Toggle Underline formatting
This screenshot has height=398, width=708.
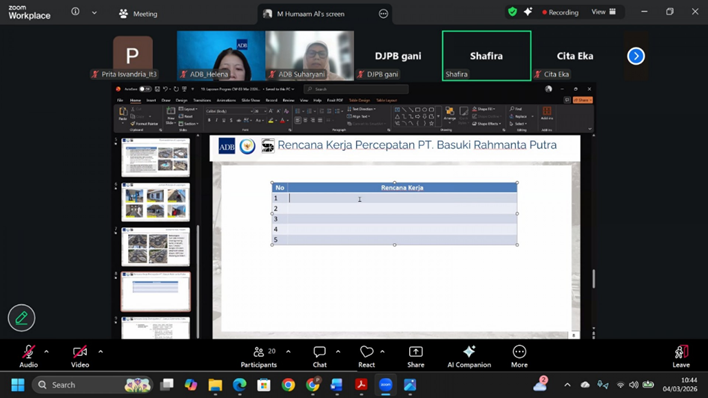click(x=224, y=121)
